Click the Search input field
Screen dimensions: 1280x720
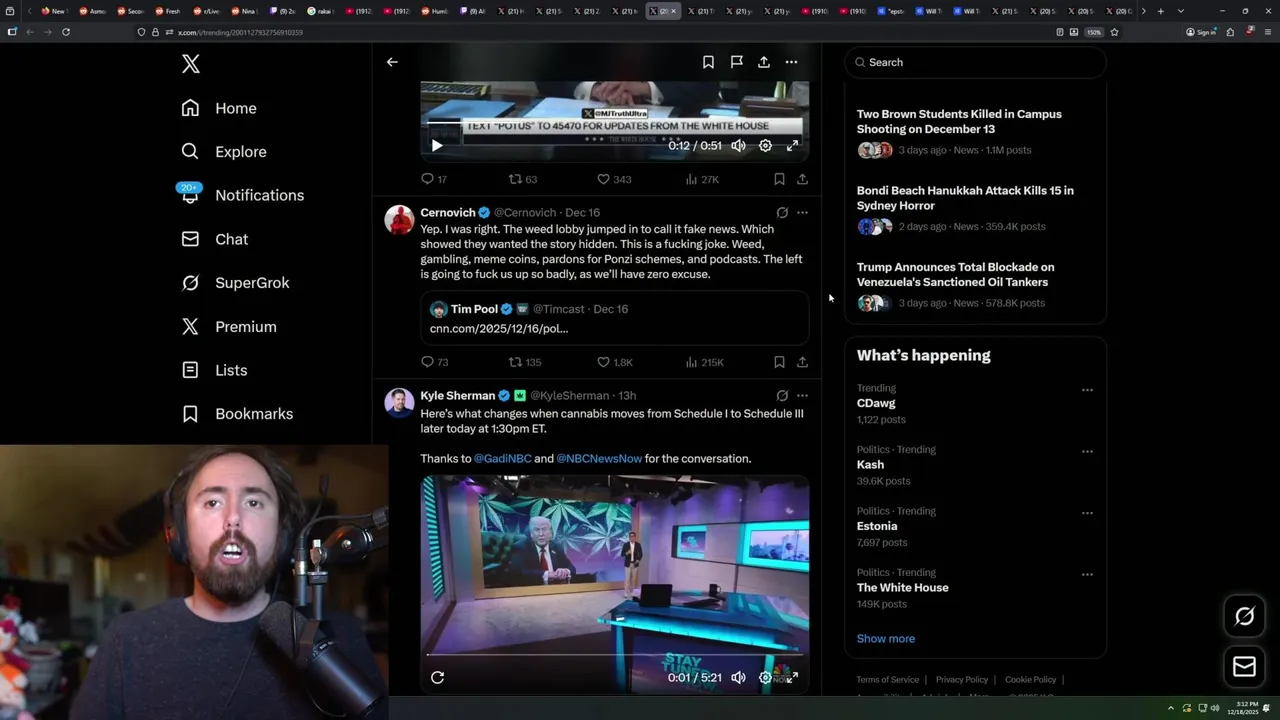click(x=975, y=62)
